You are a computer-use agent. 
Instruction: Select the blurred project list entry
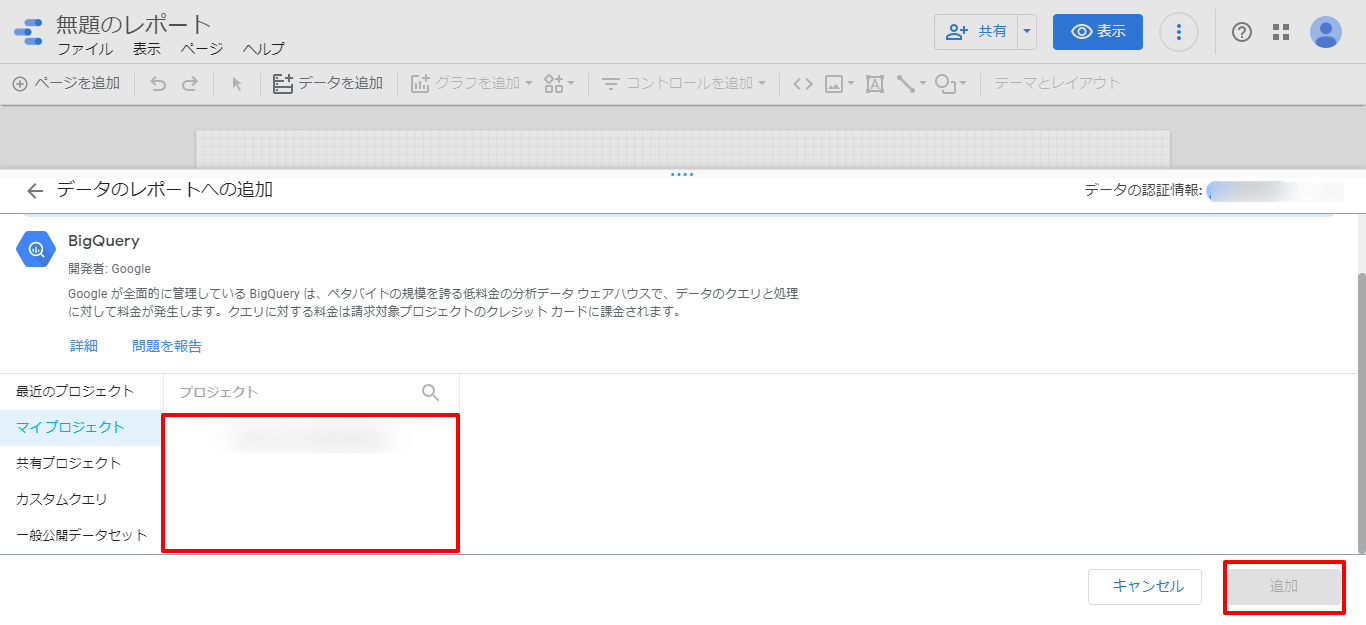pyautogui.click(x=310, y=437)
